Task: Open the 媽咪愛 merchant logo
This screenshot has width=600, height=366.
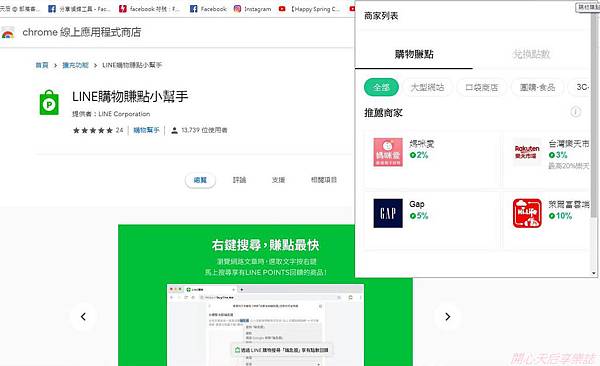Action: (388, 152)
